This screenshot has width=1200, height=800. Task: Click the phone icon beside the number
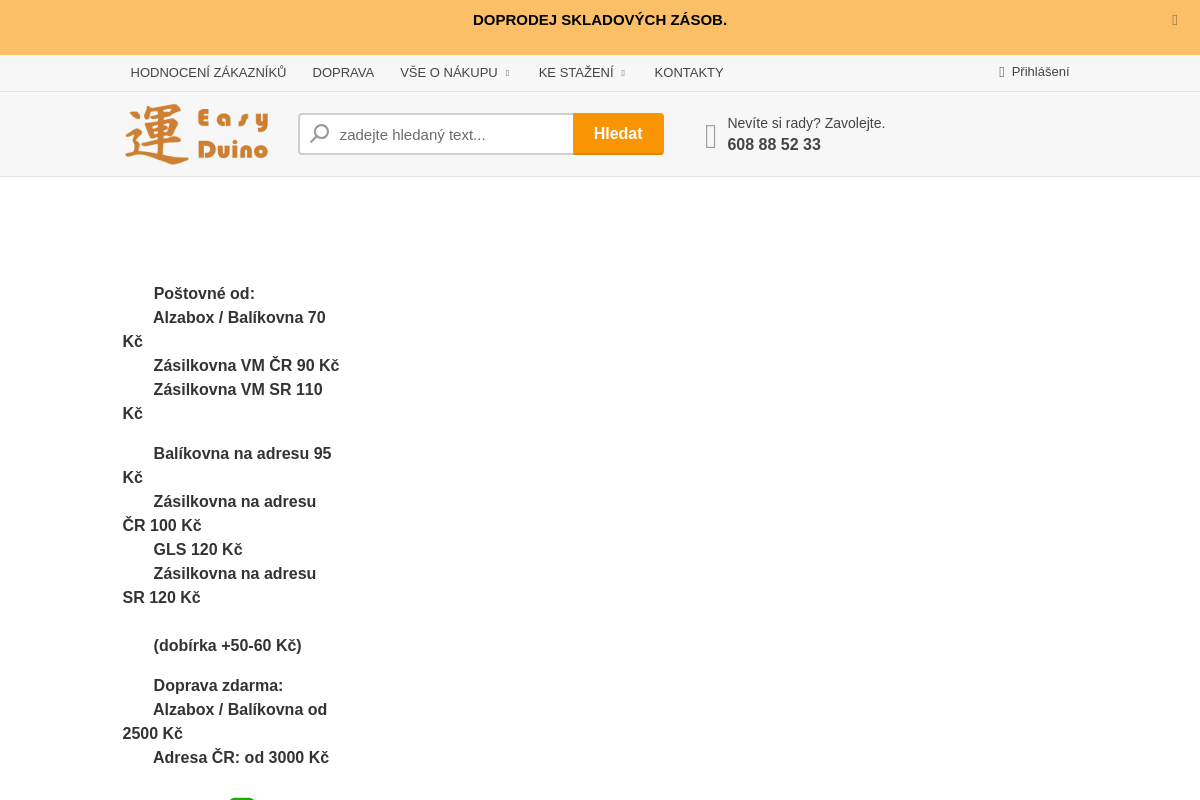710,136
